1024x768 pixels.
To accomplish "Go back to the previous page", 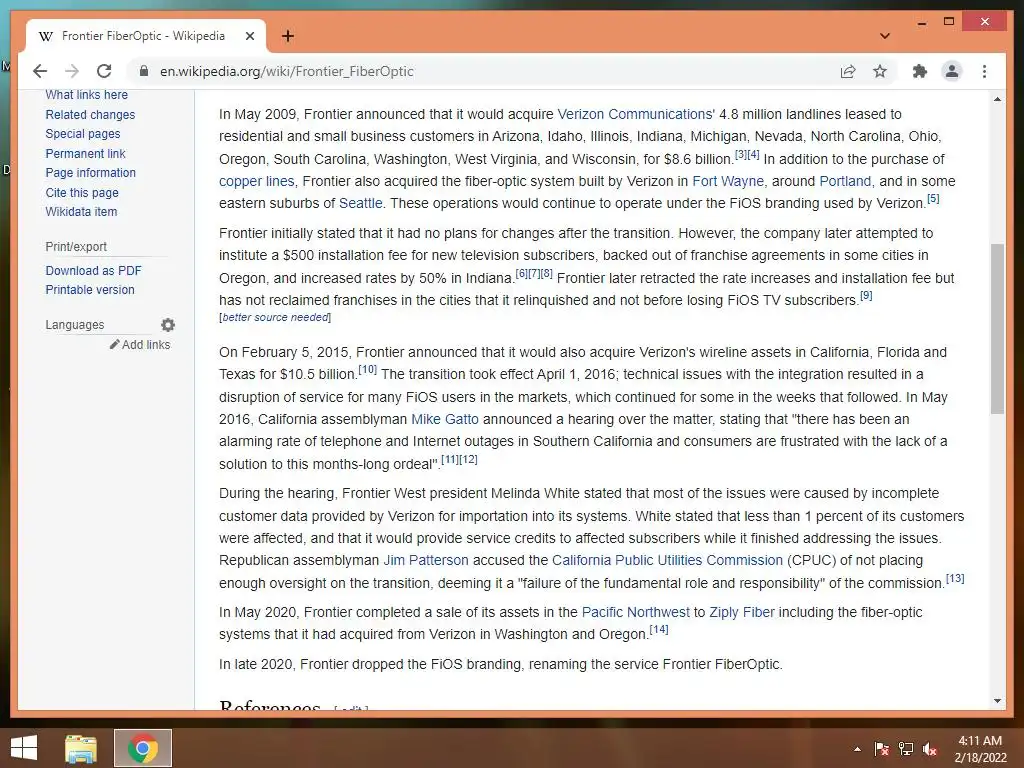I will [40, 71].
